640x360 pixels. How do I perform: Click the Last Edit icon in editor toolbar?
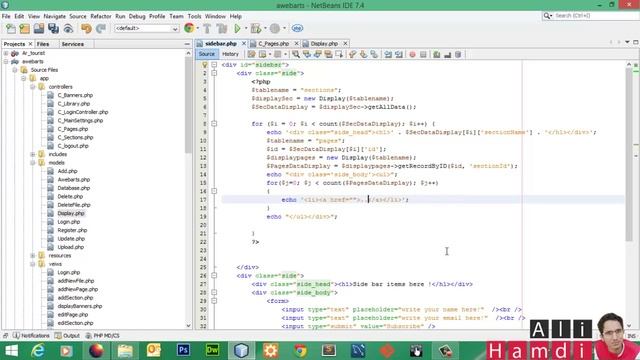pos(251,54)
